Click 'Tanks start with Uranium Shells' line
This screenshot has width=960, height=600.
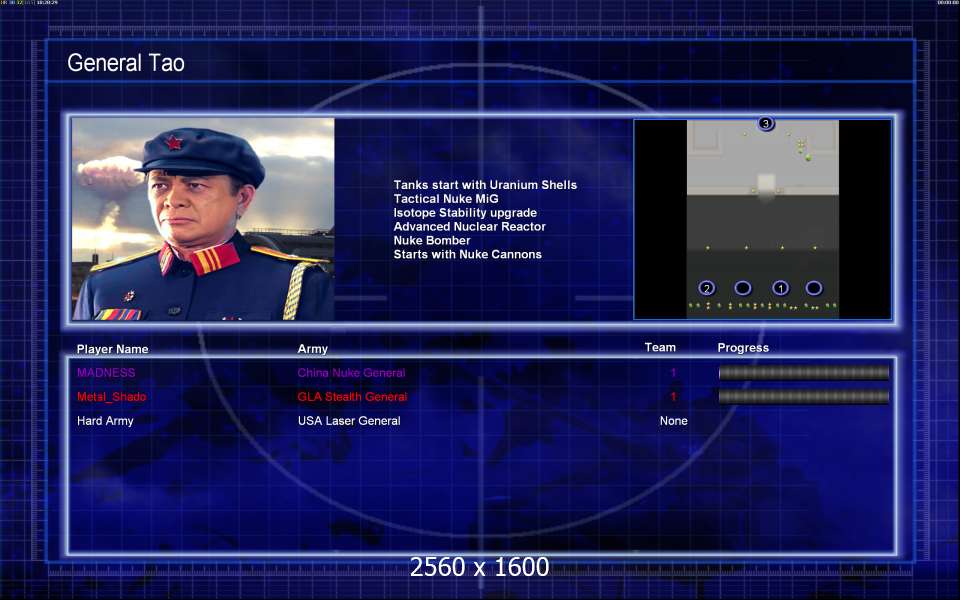coord(485,185)
